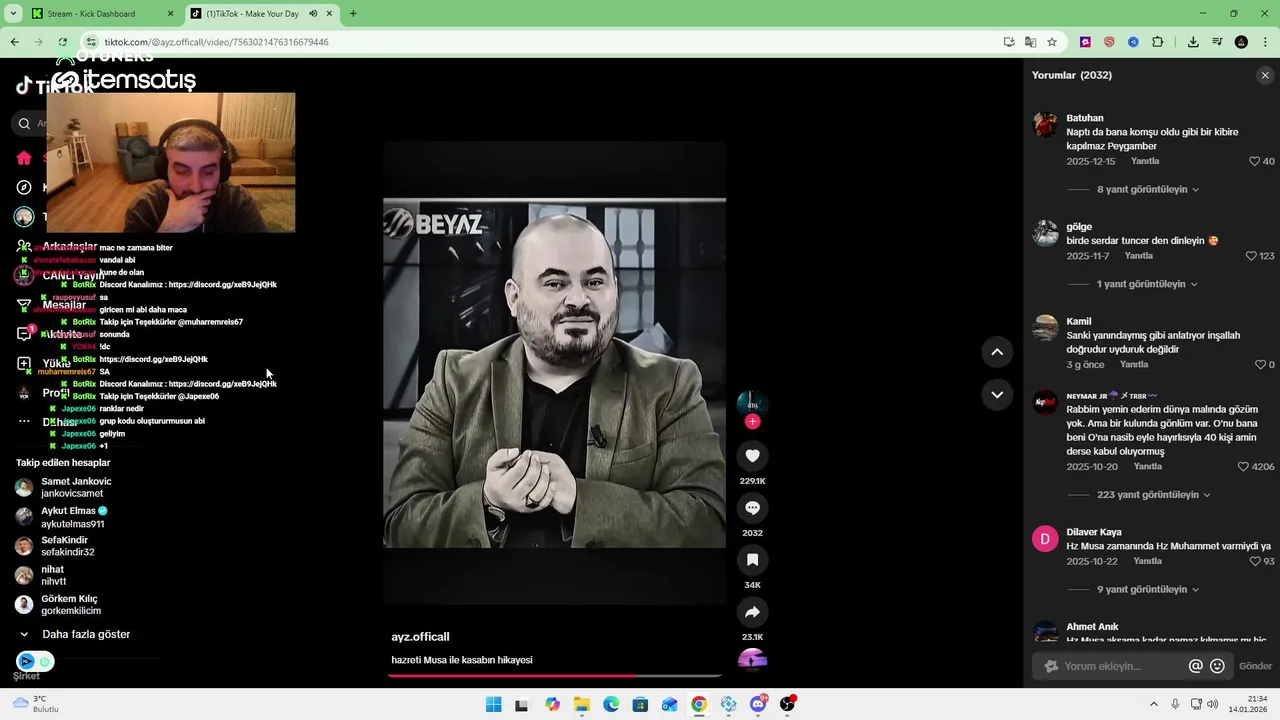Open the sound disc thumbnail
This screenshot has width=1280, height=720.
[753, 660]
